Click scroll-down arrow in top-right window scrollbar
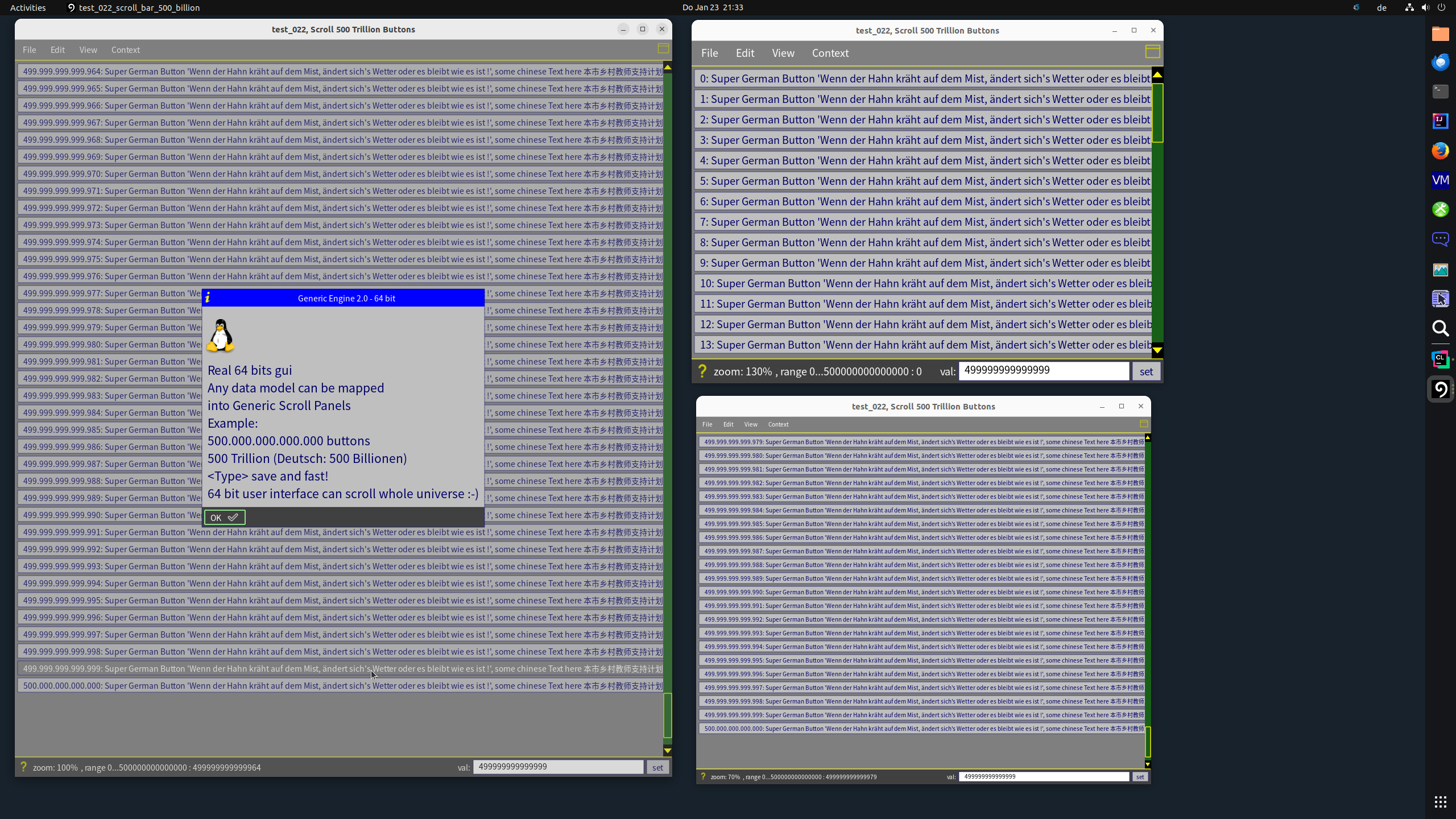 [1157, 350]
